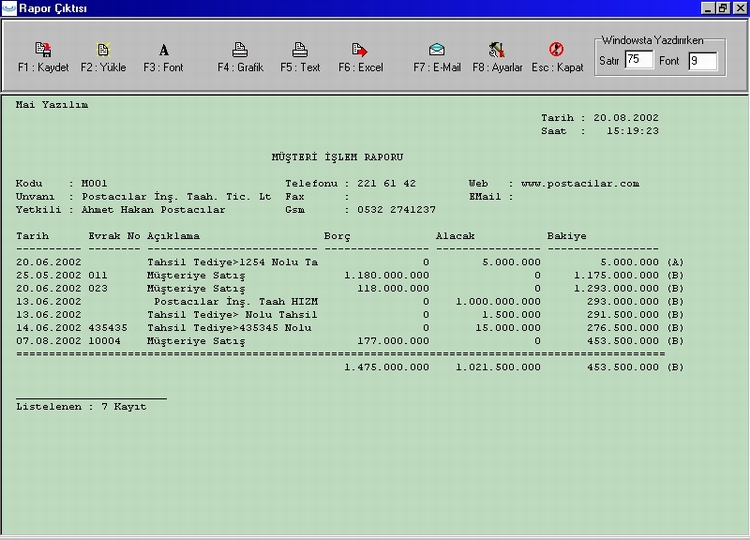Send report with F7 E-Mail icon
750x540 pixels.
tap(437, 49)
